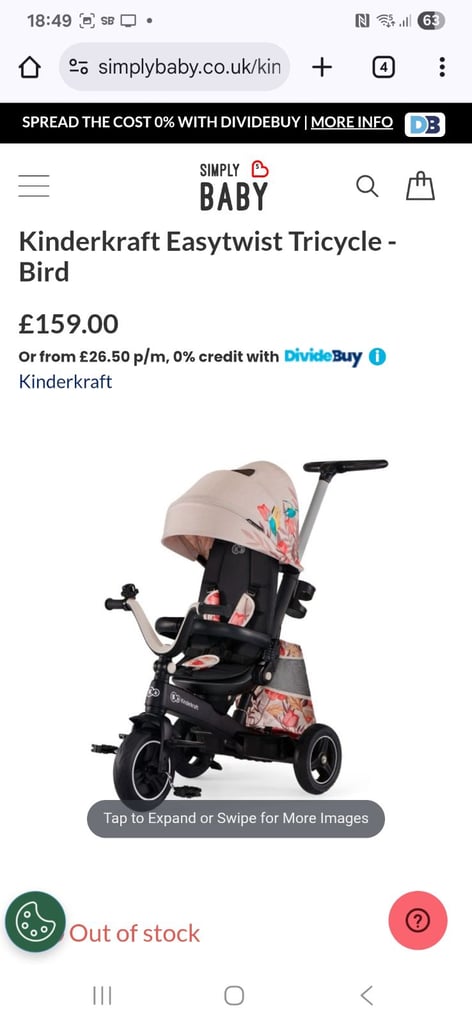The height and width of the screenshot is (1024, 472).
Task: Tap the search magnifier icon
Action: [367, 187]
